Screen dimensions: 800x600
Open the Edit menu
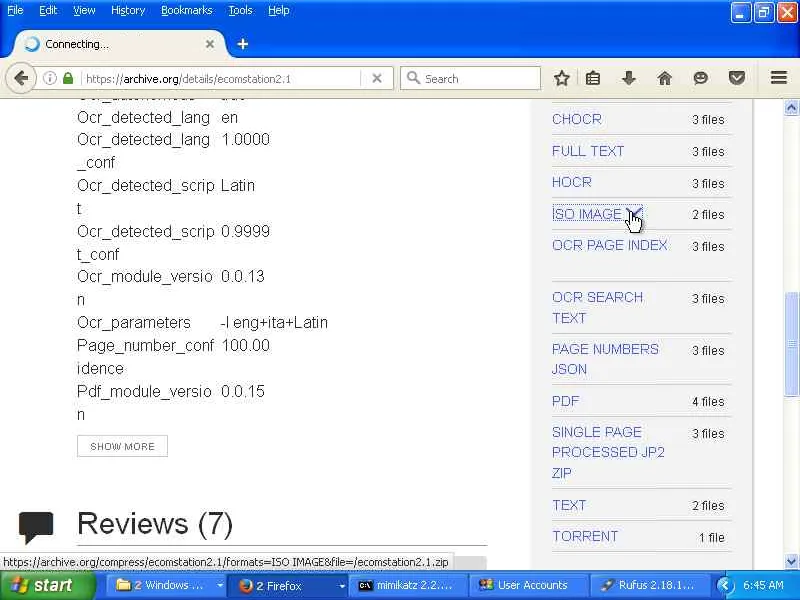tap(48, 10)
